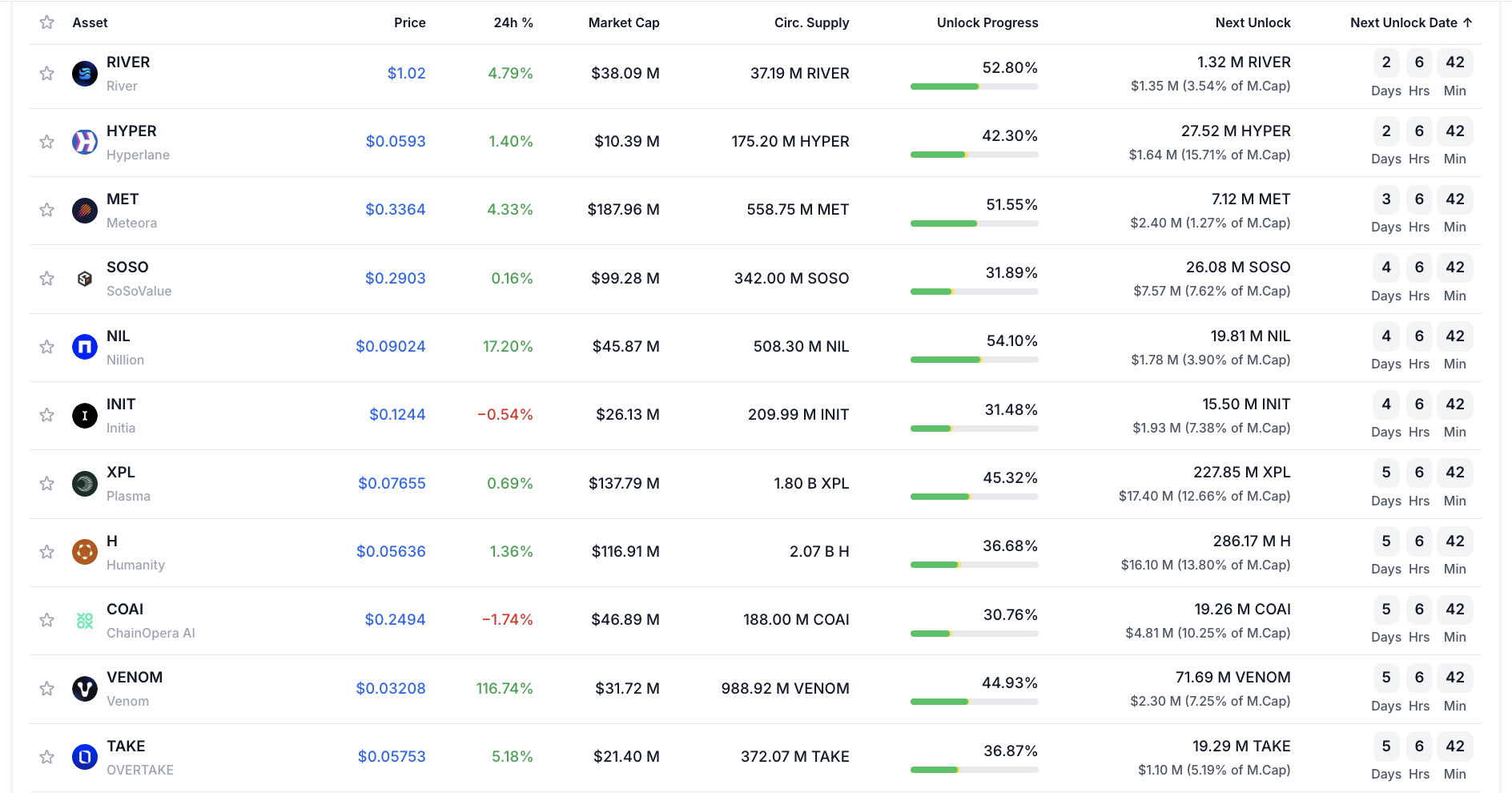Open the VENOM price link $0.03208

coord(391,688)
